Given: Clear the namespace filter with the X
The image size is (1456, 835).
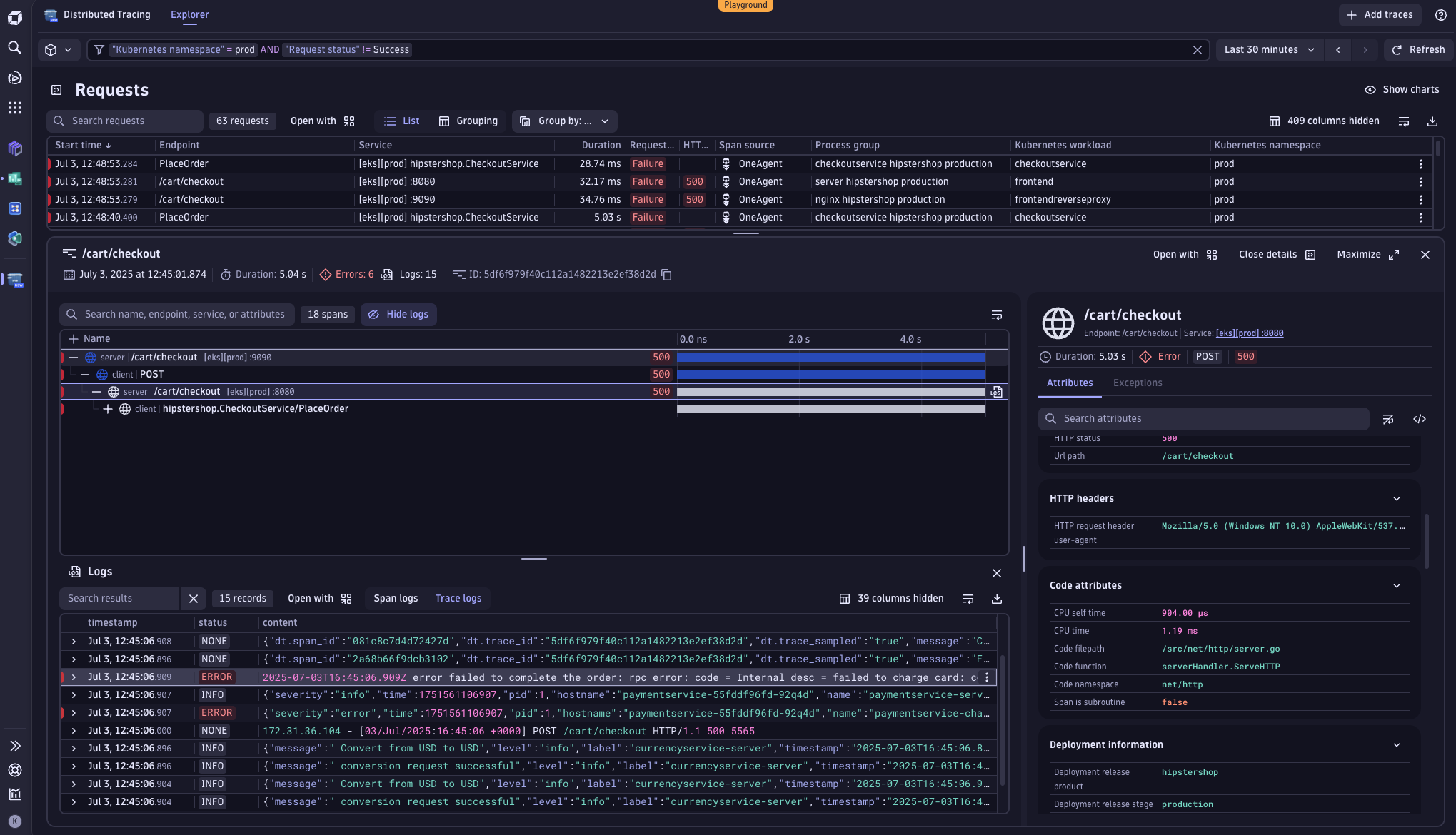Looking at the screenshot, I should 1198,49.
